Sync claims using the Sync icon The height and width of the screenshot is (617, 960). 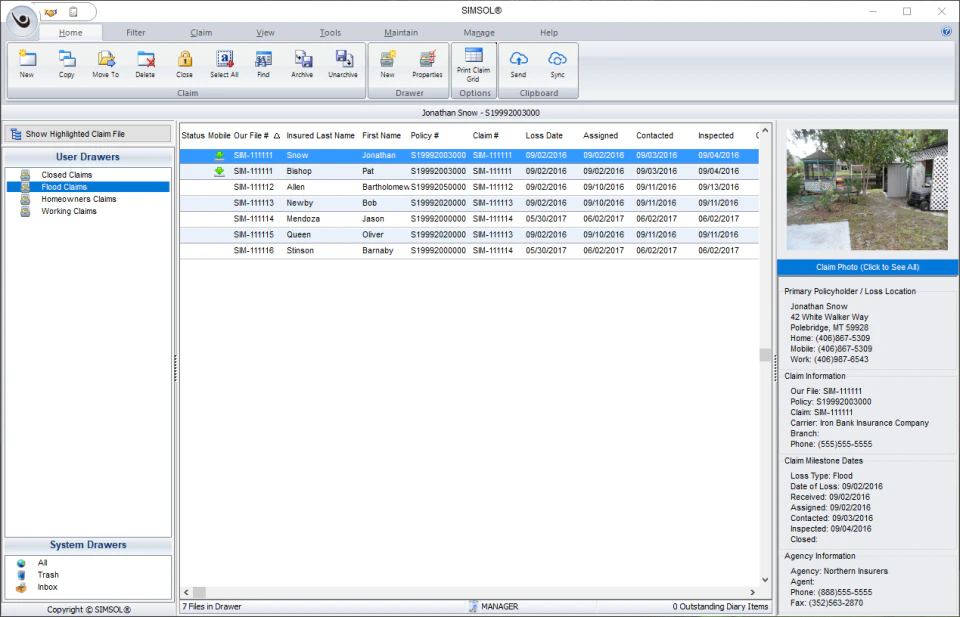tap(557, 63)
